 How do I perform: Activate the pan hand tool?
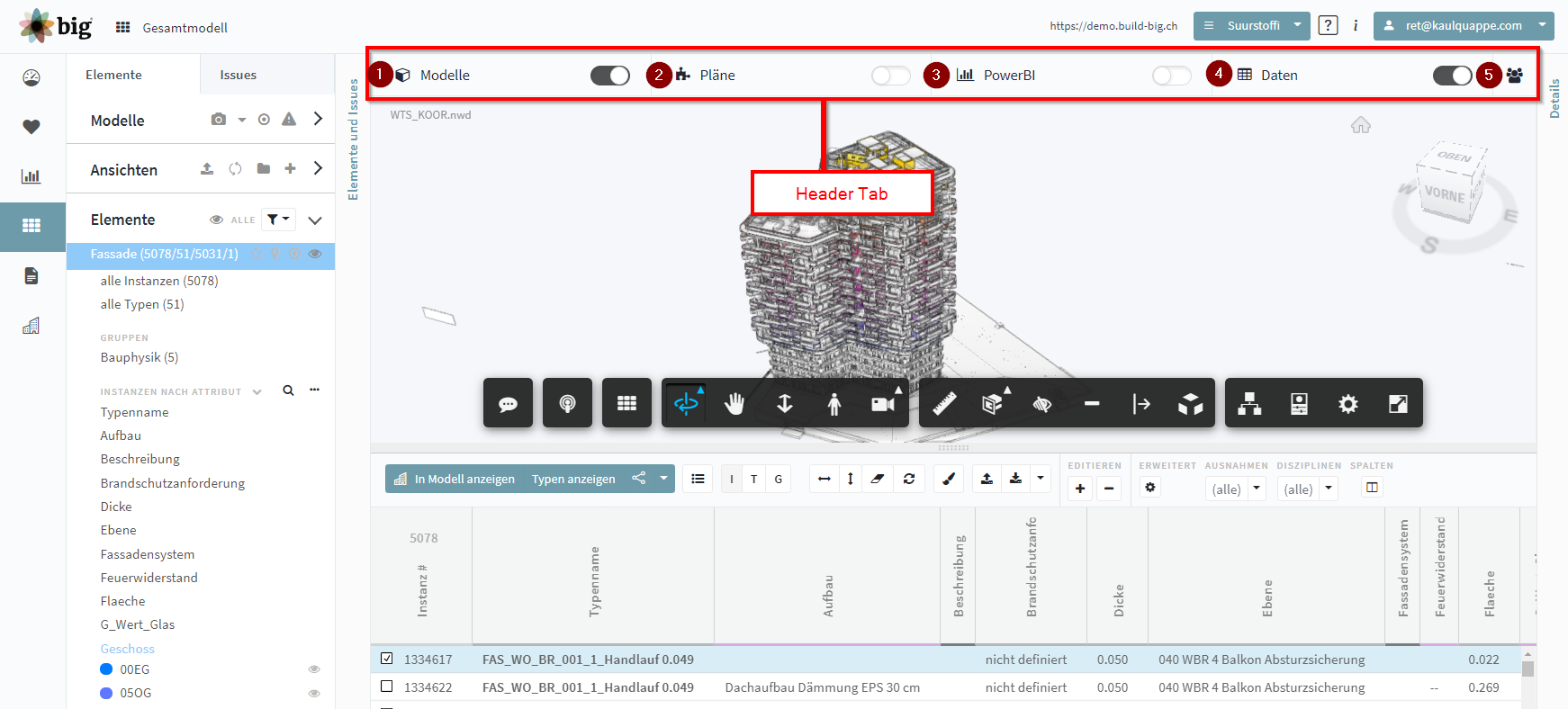(x=734, y=404)
